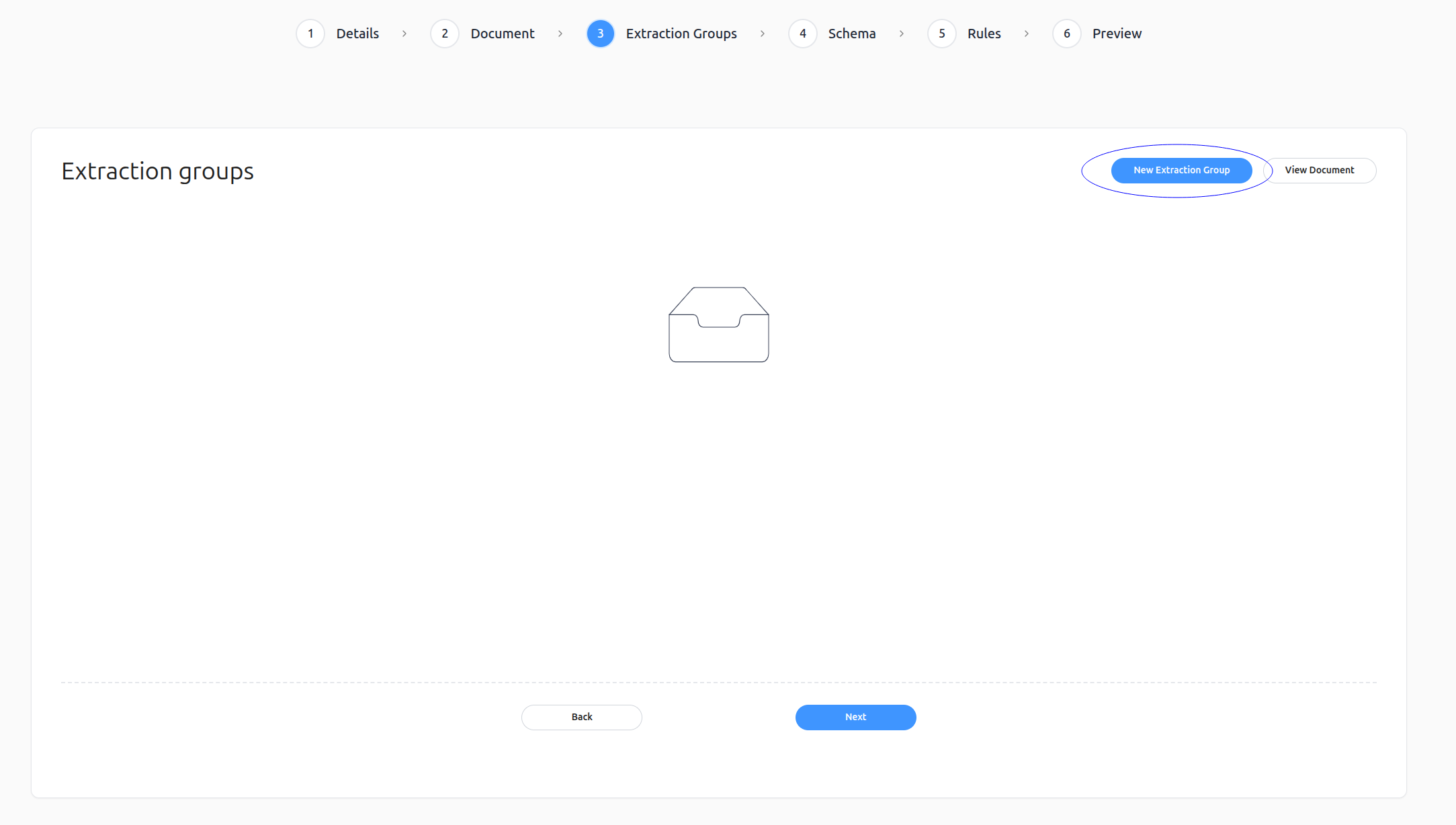Click the step 6 number circle
Screen dimensions: 1456x825
click(1066, 34)
